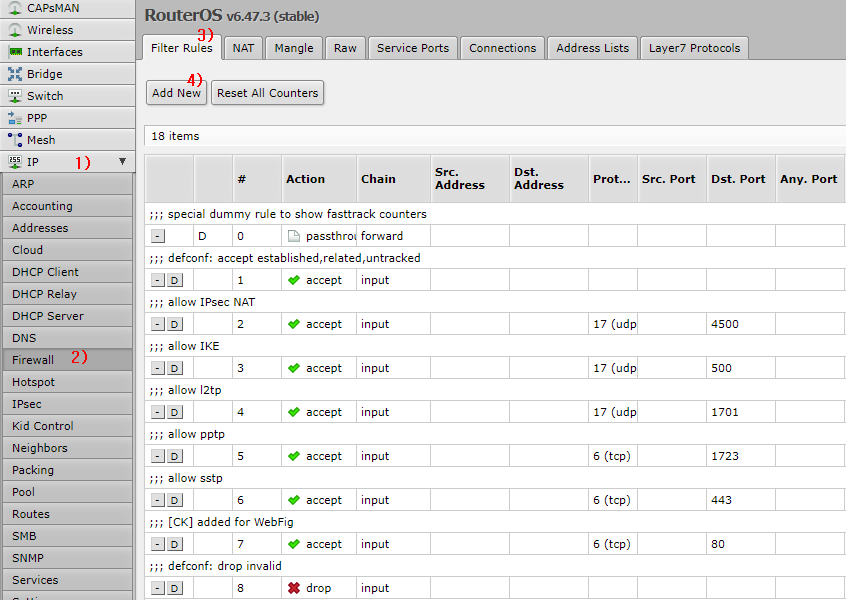Click the Wireless antenna icon
This screenshot has width=846, height=600.
click(x=15, y=30)
